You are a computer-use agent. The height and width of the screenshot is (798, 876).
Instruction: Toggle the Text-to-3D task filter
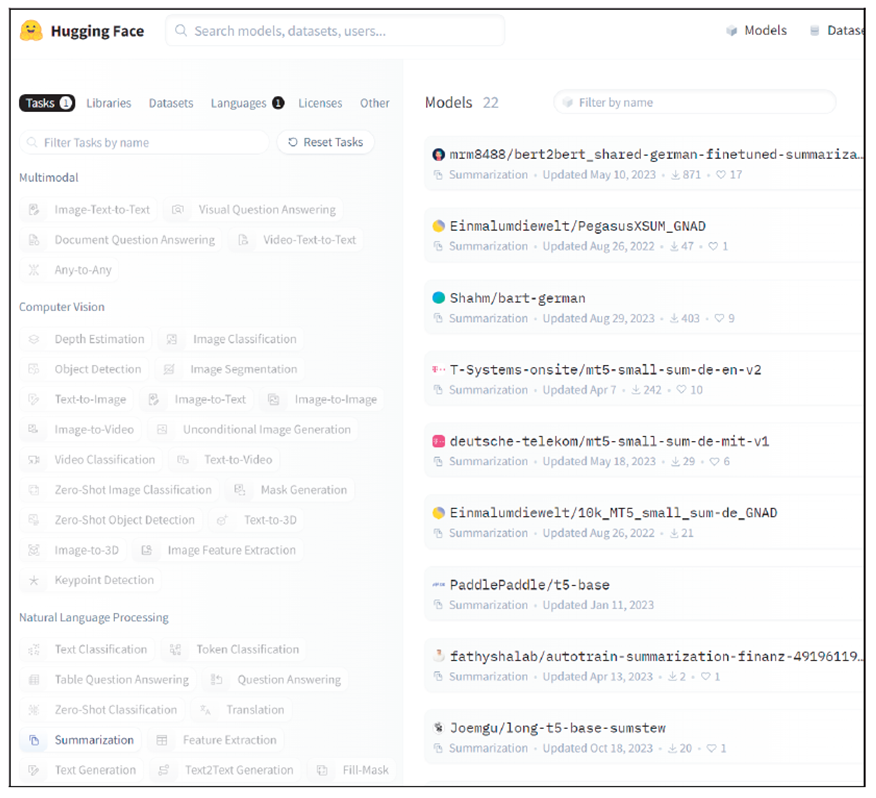pos(256,520)
